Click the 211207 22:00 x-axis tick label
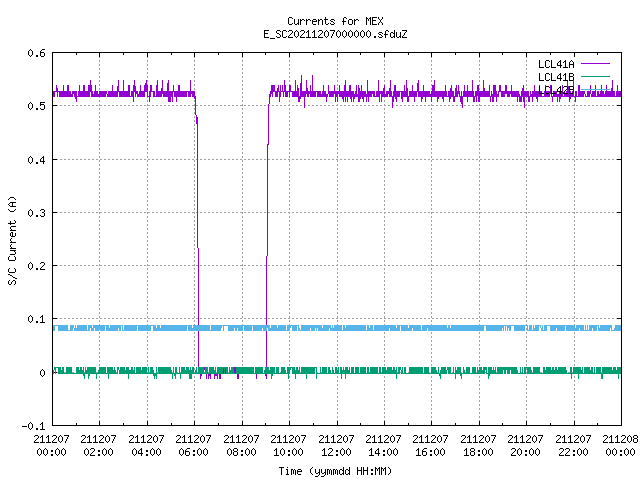This screenshot has width=640, height=480. point(573,445)
